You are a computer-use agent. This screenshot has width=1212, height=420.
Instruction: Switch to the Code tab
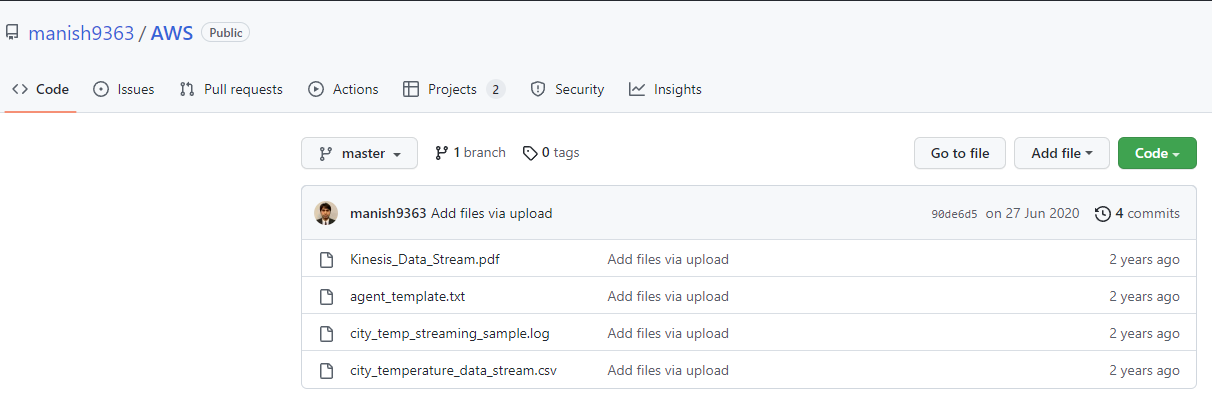point(41,89)
